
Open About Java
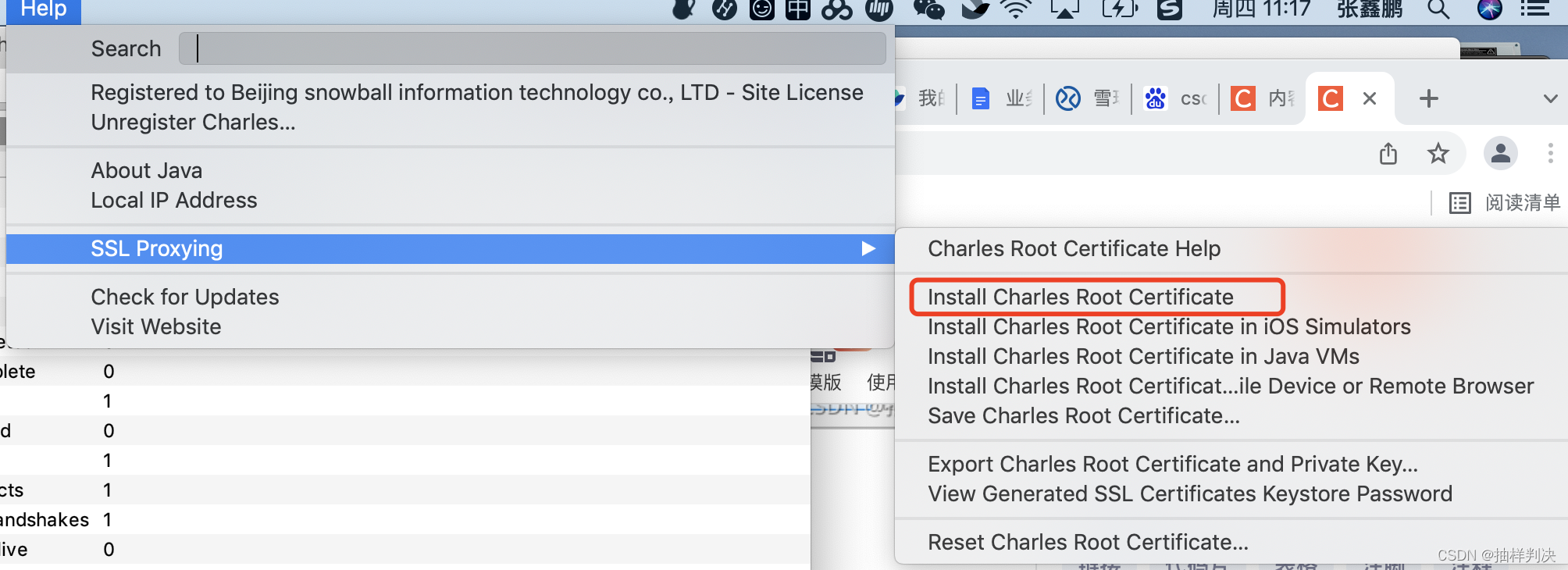tap(147, 171)
